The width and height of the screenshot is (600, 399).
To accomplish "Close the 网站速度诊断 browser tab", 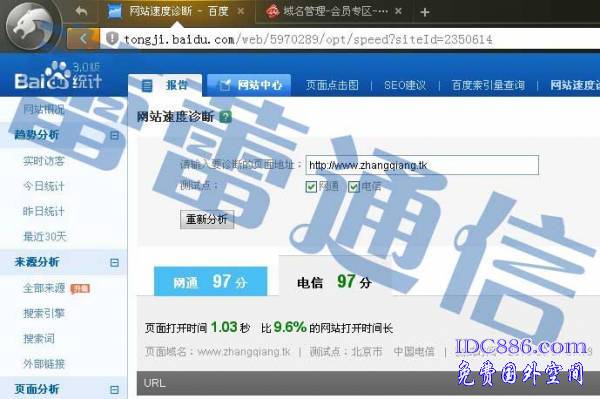I will tap(240, 11).
